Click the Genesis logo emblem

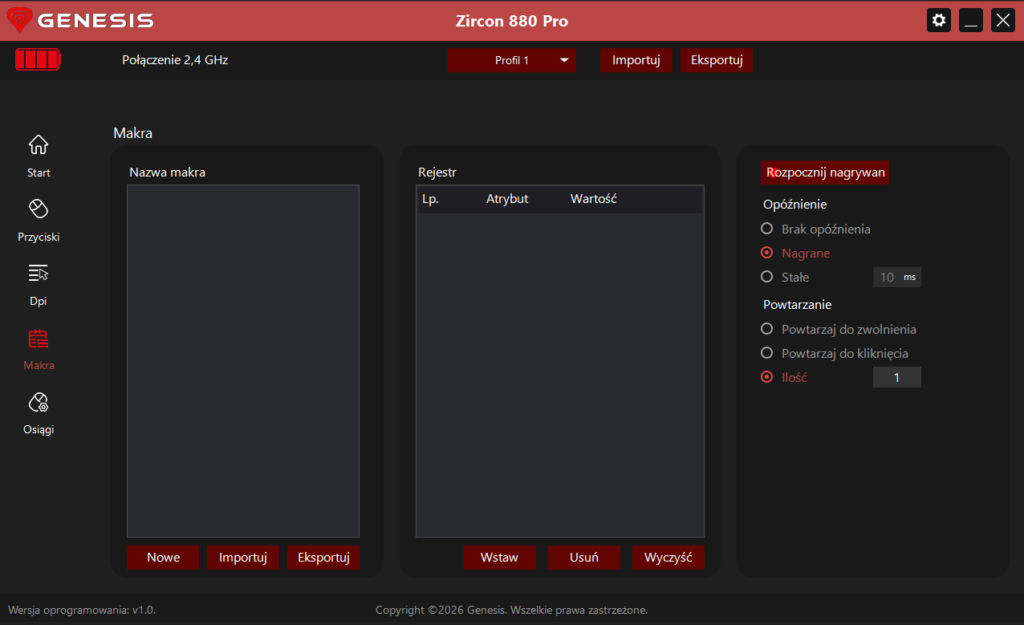[x=19, y=20]
